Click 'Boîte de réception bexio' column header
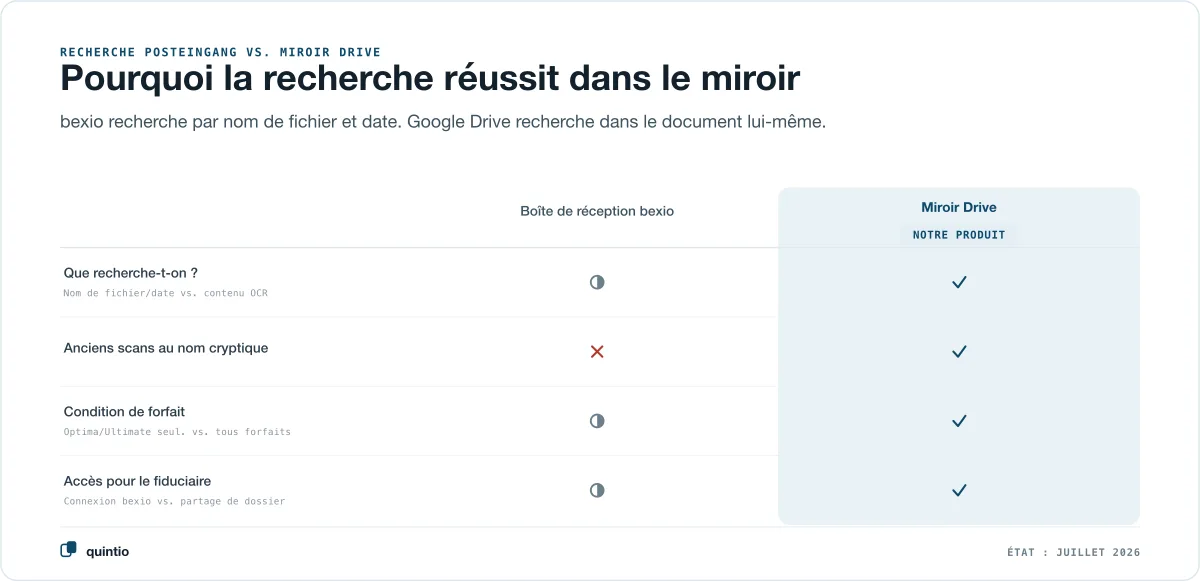The image size is (1200, 582). (597, 211)
